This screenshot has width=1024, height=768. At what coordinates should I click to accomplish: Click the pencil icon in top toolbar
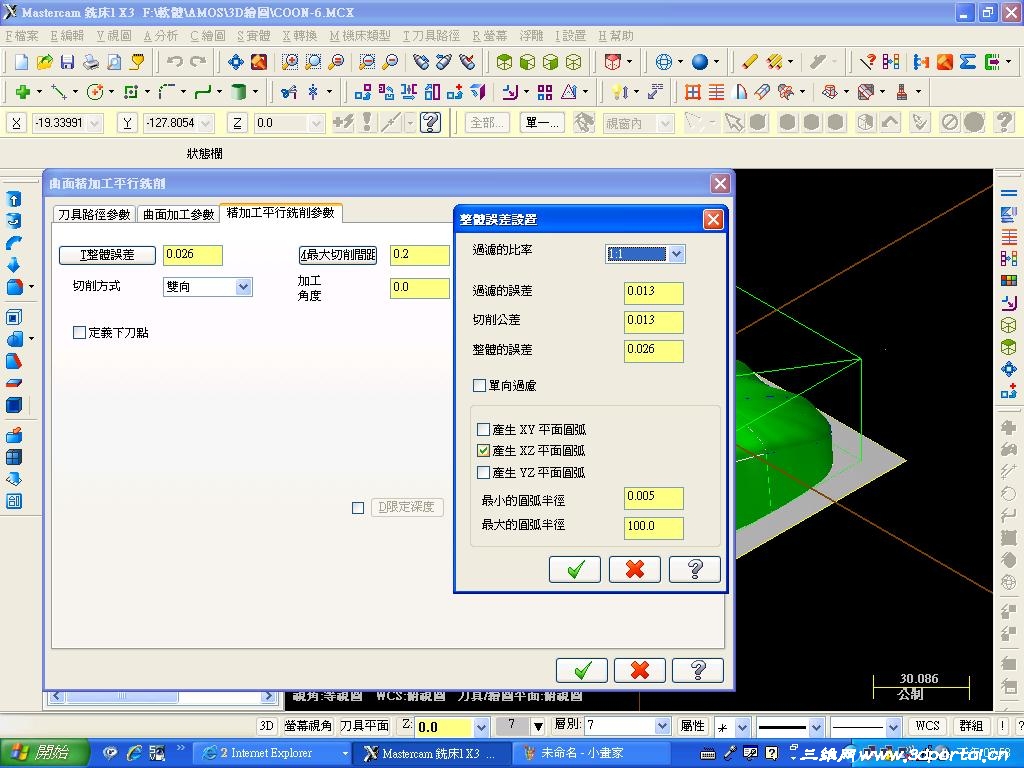point(750,62)
